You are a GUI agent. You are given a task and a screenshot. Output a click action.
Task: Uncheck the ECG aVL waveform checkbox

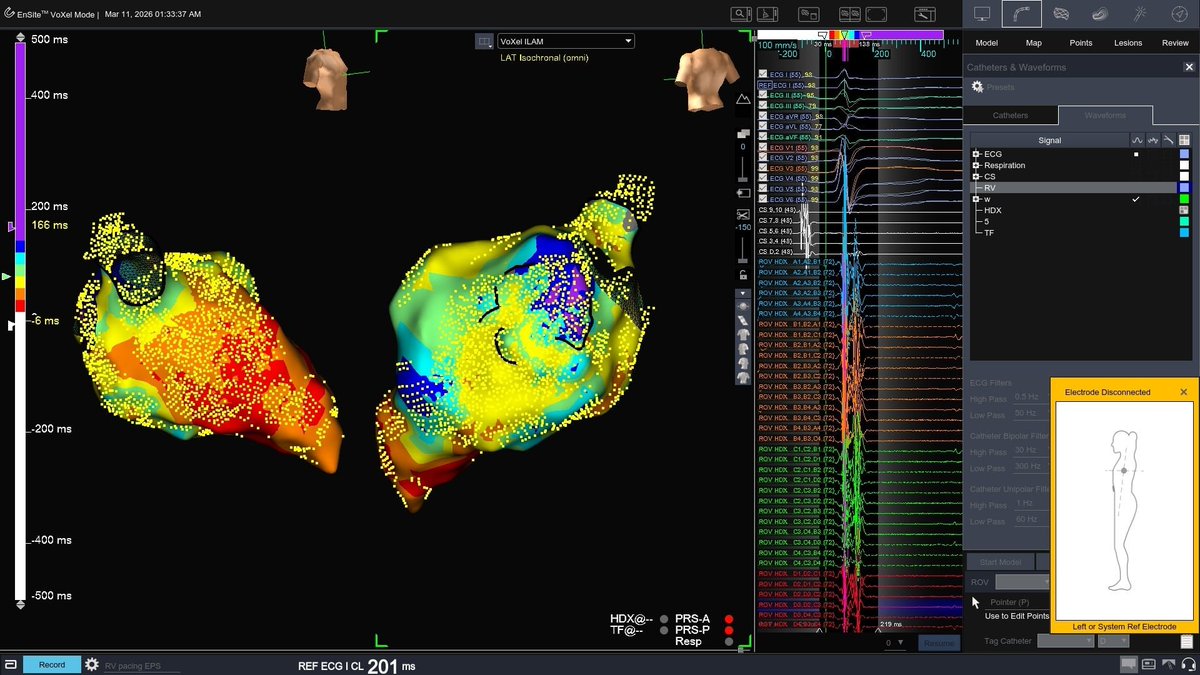tap(763, 127)
